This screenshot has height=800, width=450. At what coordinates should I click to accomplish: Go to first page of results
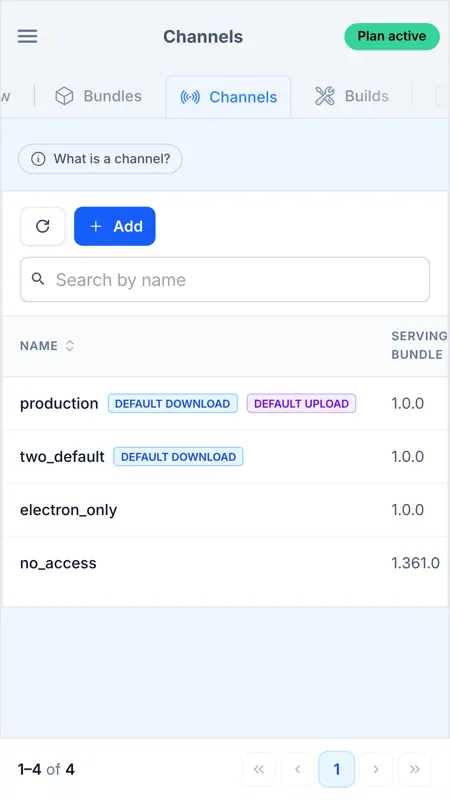(259, 769)
